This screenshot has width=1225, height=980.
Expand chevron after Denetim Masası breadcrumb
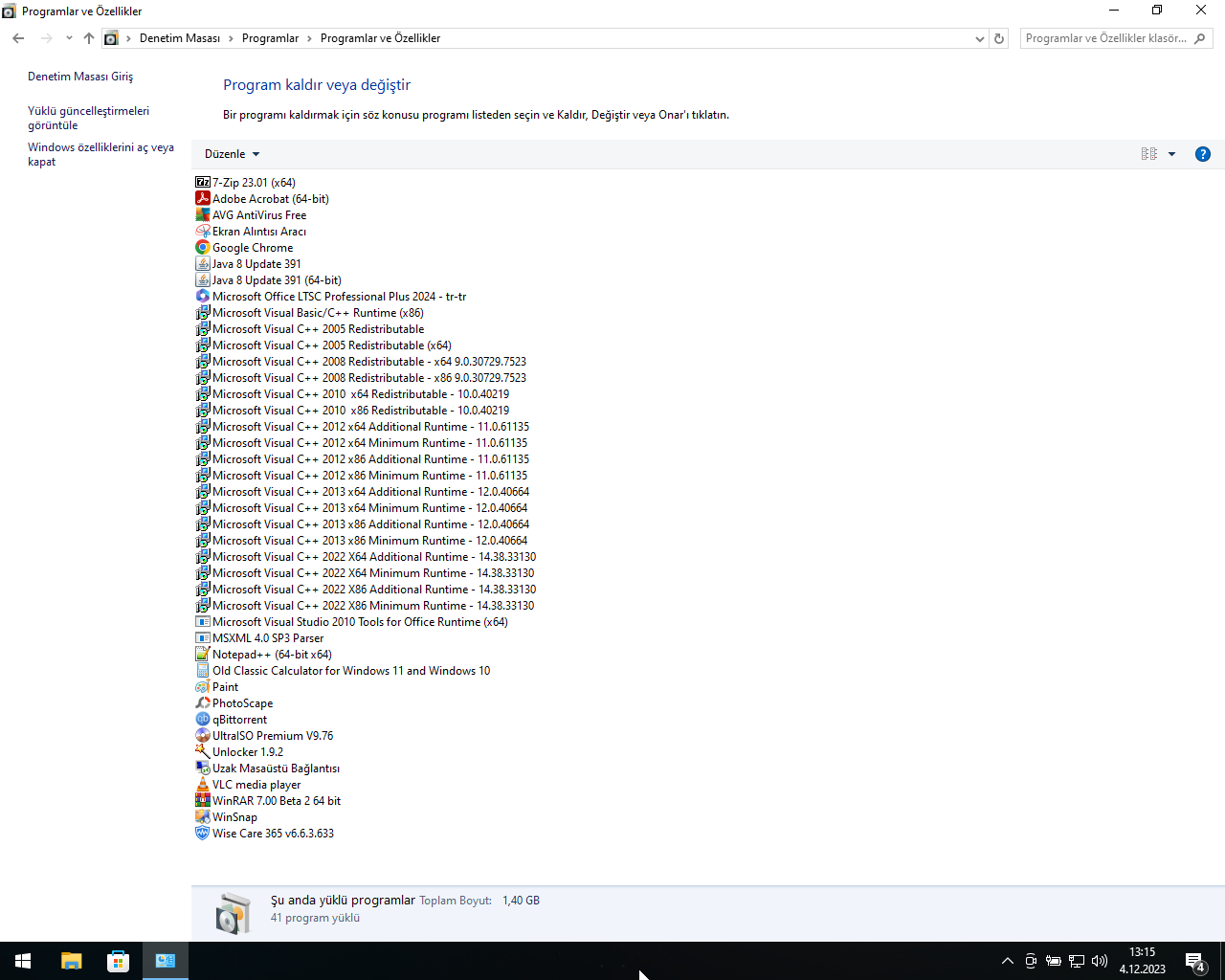point(230,38)
